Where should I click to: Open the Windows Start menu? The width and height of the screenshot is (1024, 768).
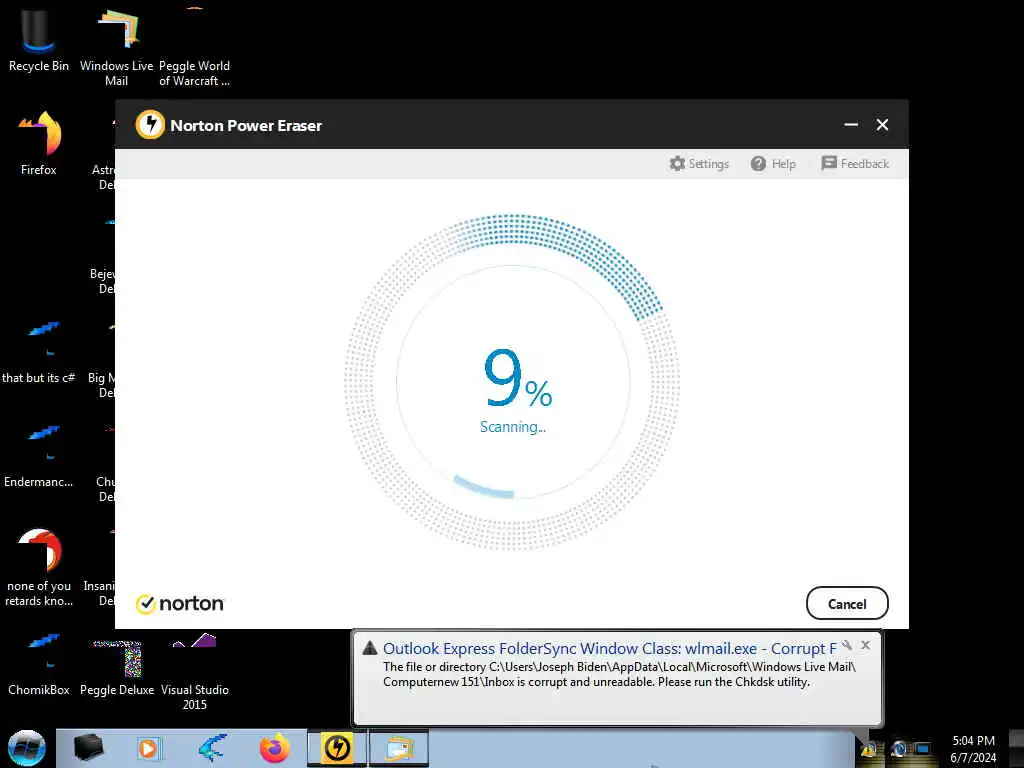pos(27,748)
